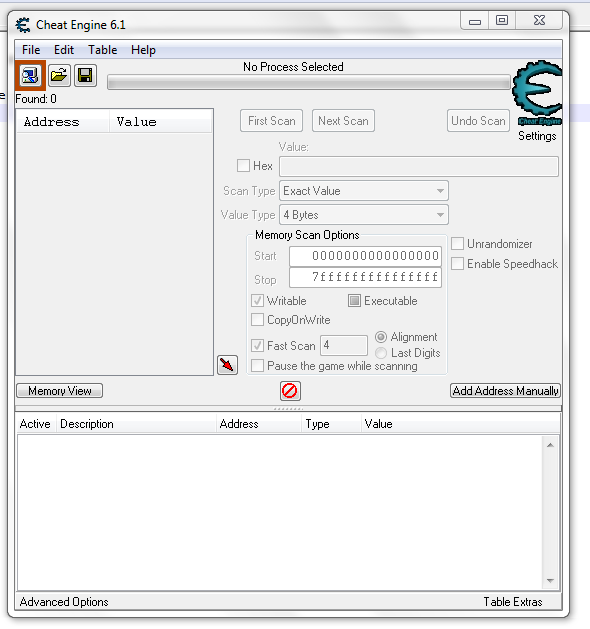590x629 pixels.
Task: Minimize the Cheat Engine window
Action: [x=474, y=21]
